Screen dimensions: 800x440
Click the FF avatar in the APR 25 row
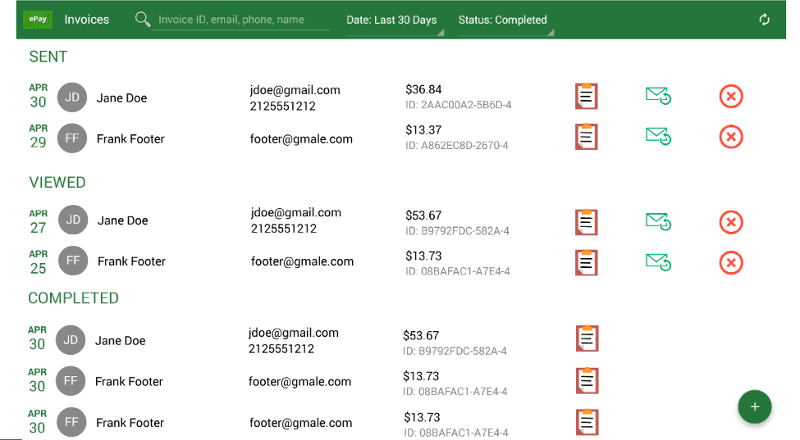pyautogui.click(x=73, y=260)
